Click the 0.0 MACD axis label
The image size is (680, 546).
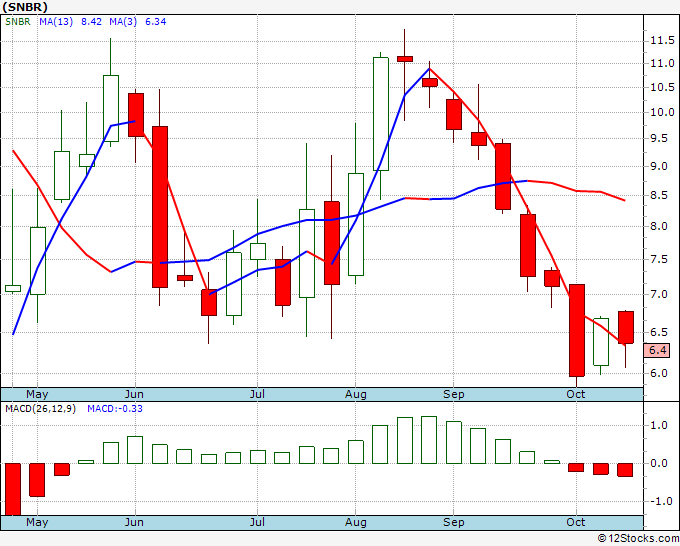point(659,463)
